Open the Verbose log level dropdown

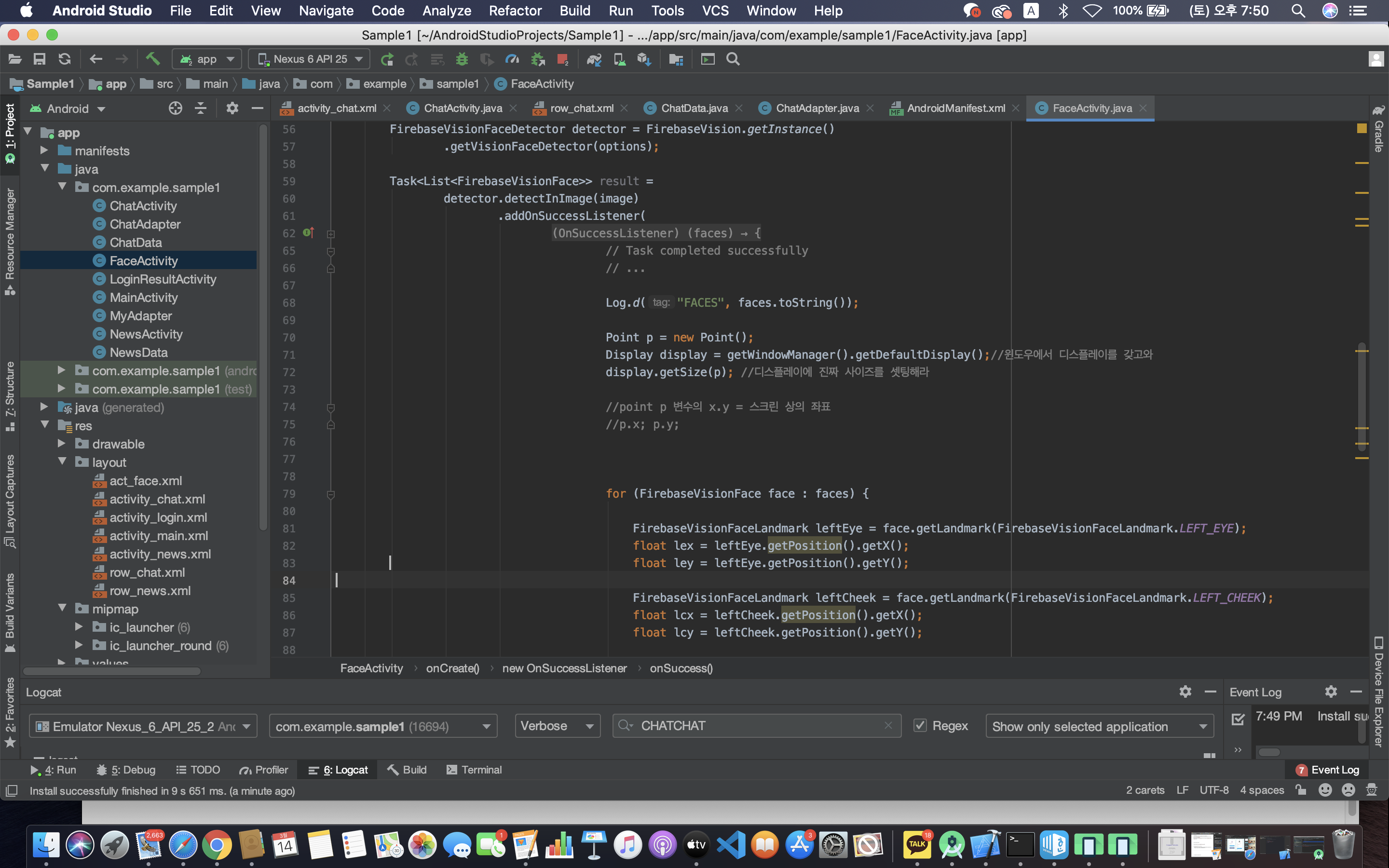(557, 726)
